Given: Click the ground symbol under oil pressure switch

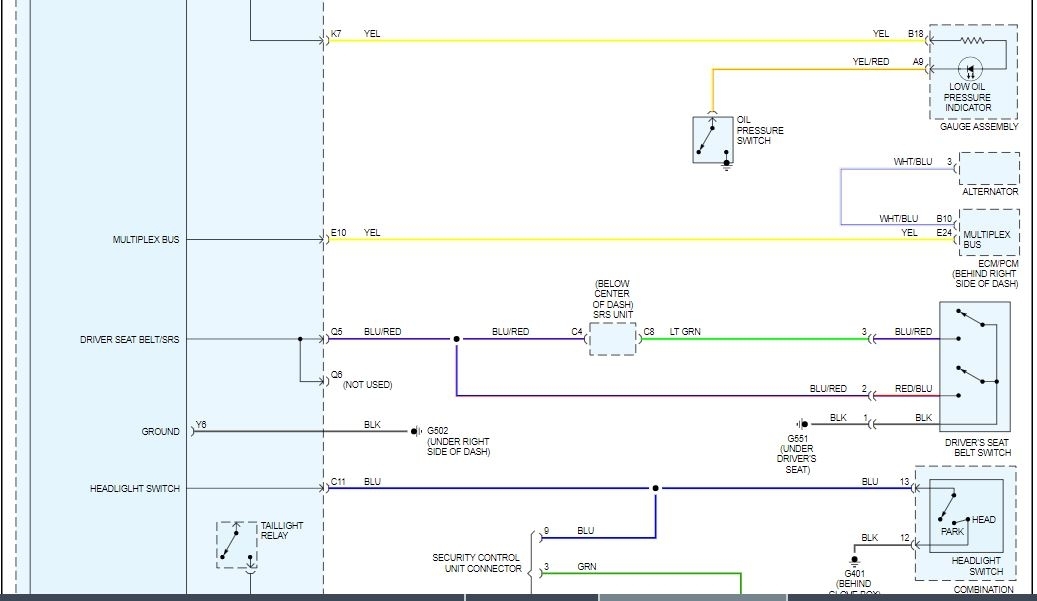Looking at the screenshot, I should [727, 165].
